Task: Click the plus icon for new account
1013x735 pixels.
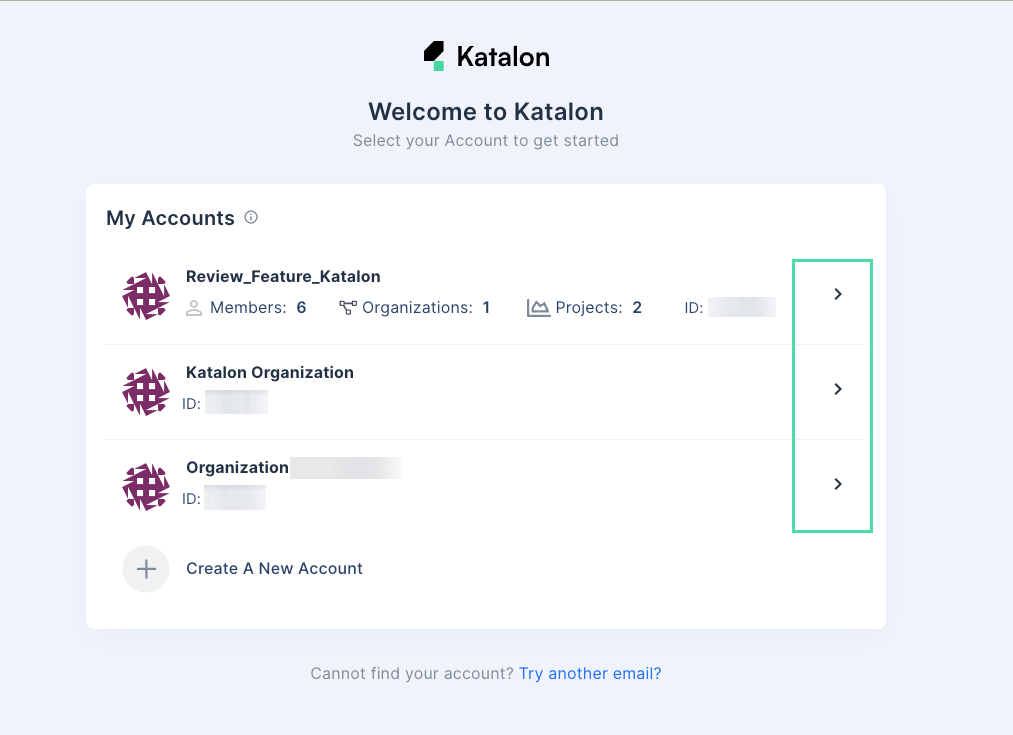Action: pos(146,568)
